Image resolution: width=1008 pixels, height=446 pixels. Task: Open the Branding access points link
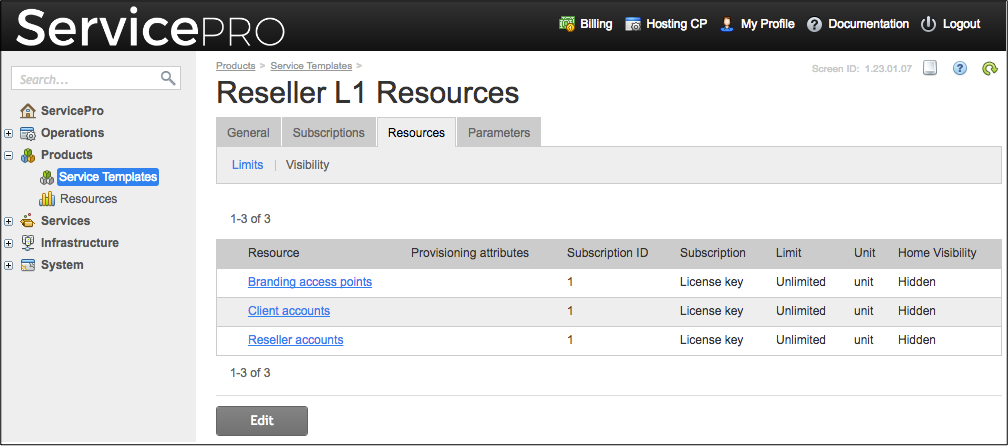[310, 282]
